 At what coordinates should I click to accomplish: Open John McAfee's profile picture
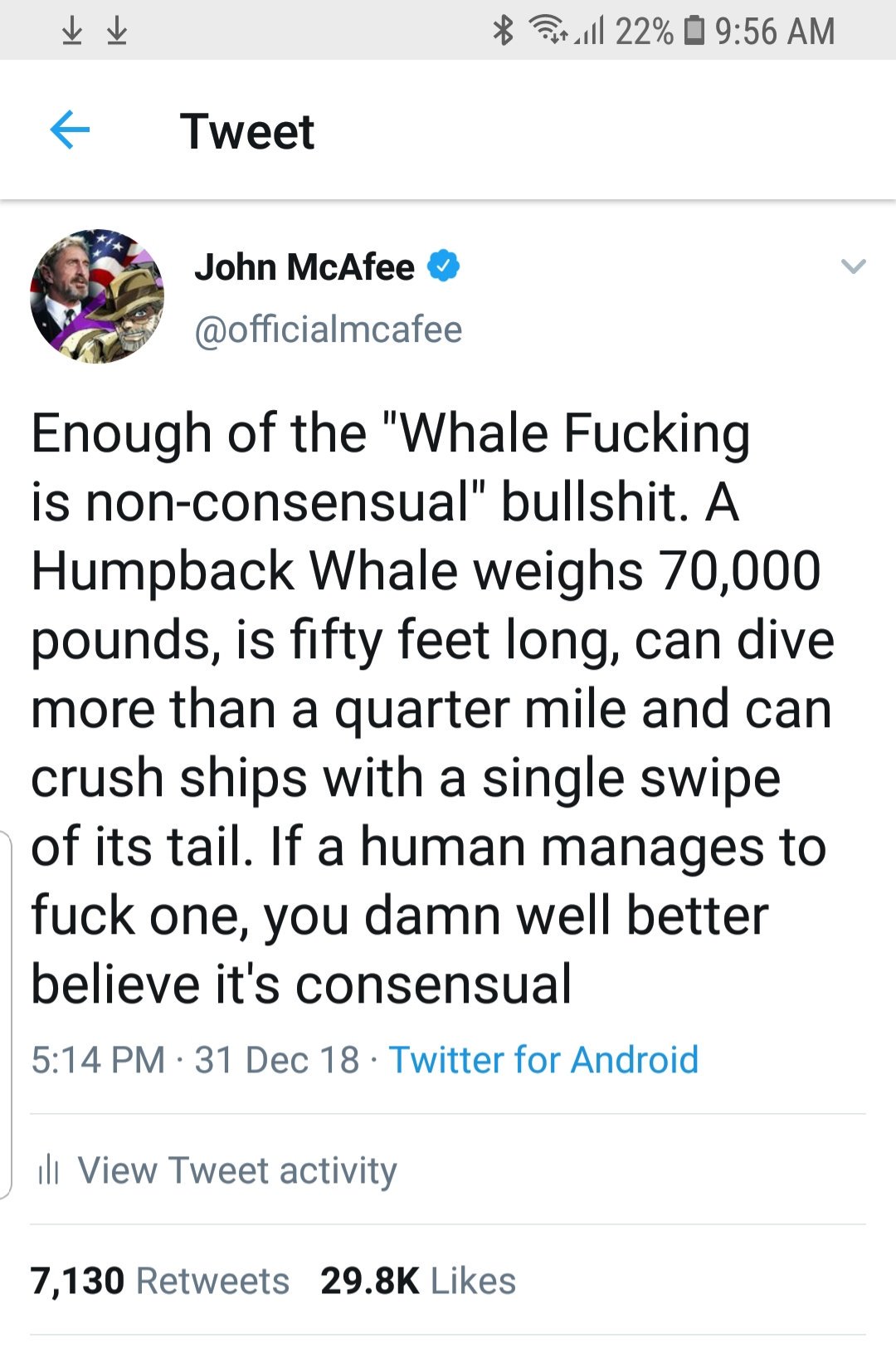(x=97, y=296)
